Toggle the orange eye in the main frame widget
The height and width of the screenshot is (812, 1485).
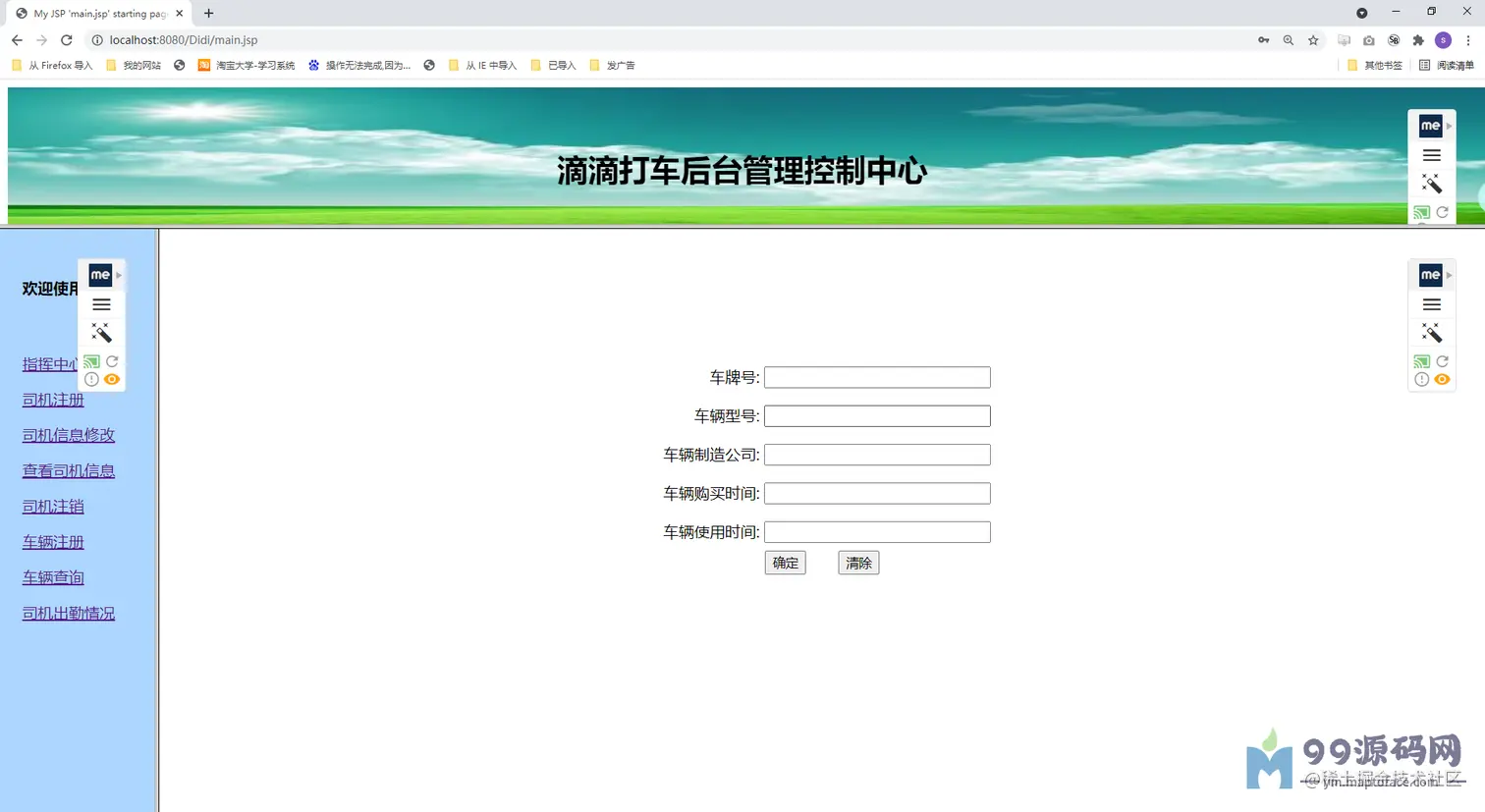click(1442, 379)
